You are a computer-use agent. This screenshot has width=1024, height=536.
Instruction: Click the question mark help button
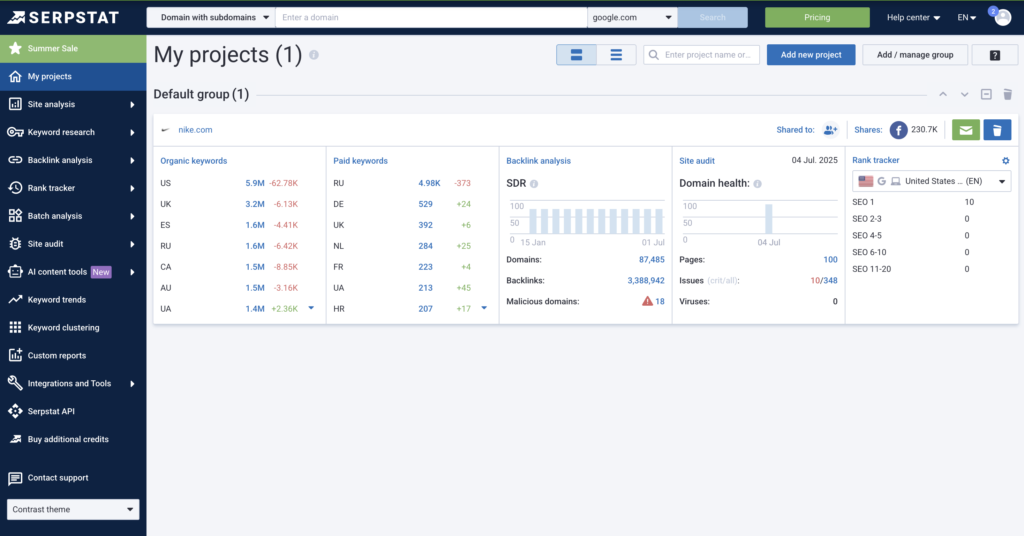click(x=995, y=55)
